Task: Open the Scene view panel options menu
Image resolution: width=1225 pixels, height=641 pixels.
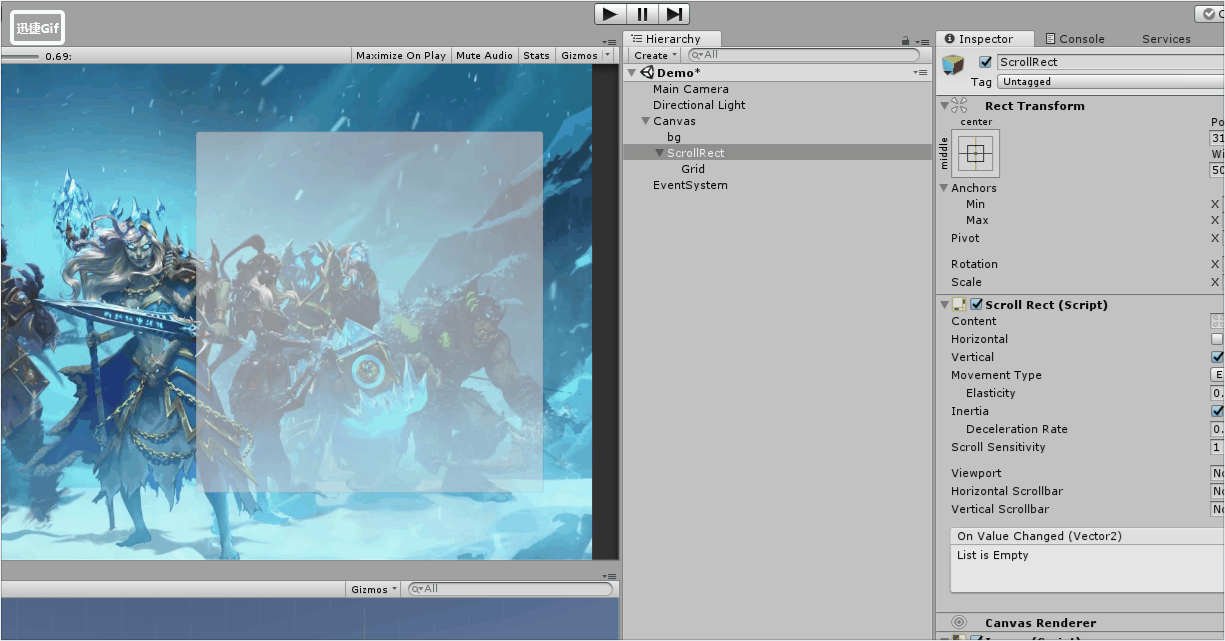Action: [610, 576]
